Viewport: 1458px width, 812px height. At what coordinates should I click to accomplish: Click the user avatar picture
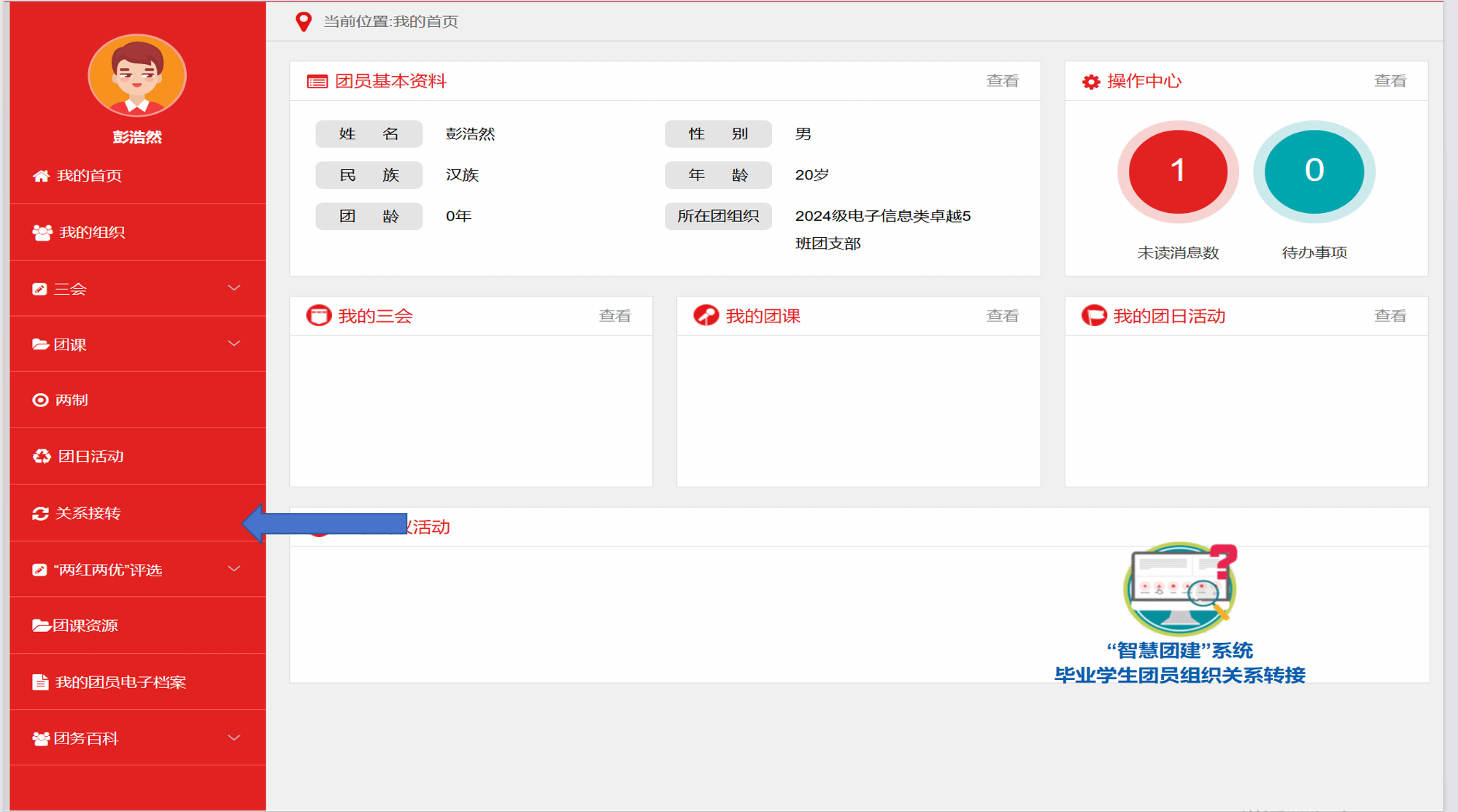(137, 75)
